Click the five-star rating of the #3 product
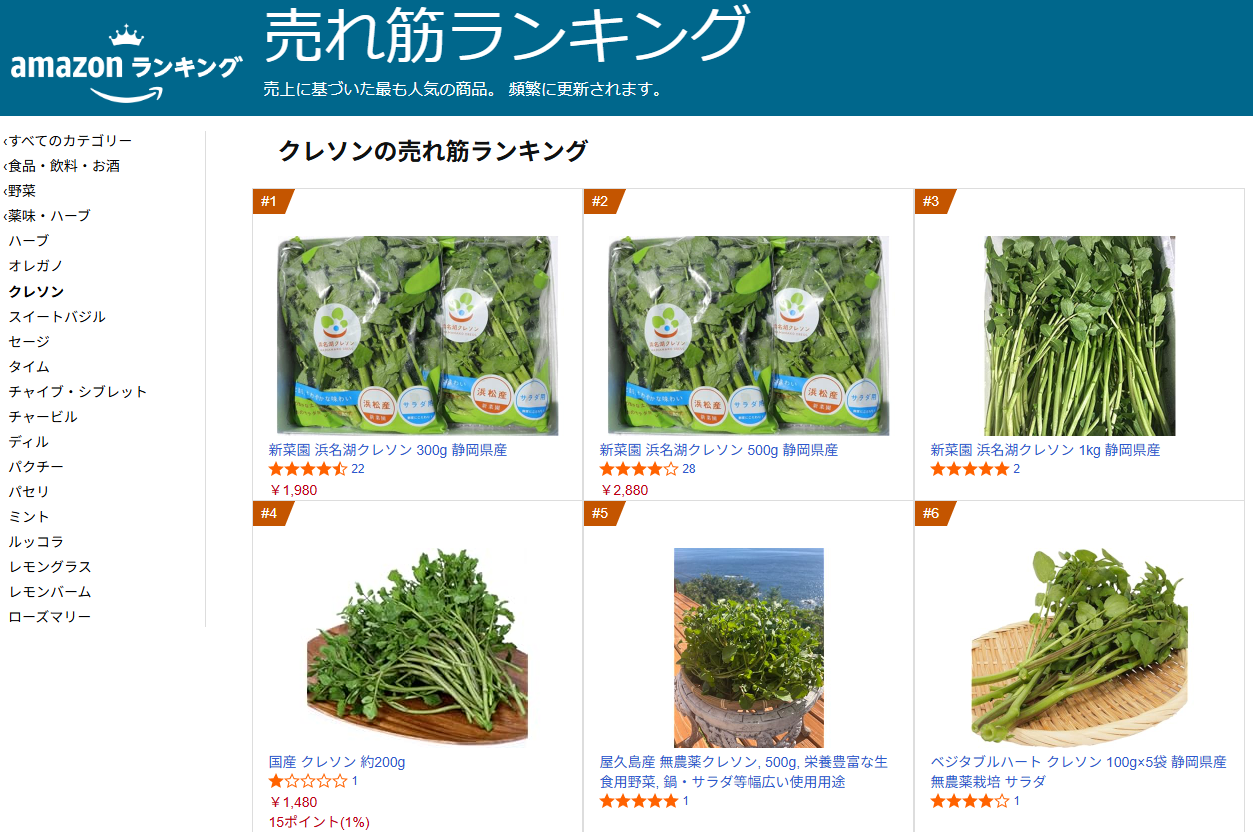The width and height of the screenshot is (1253, 832). 970,469
